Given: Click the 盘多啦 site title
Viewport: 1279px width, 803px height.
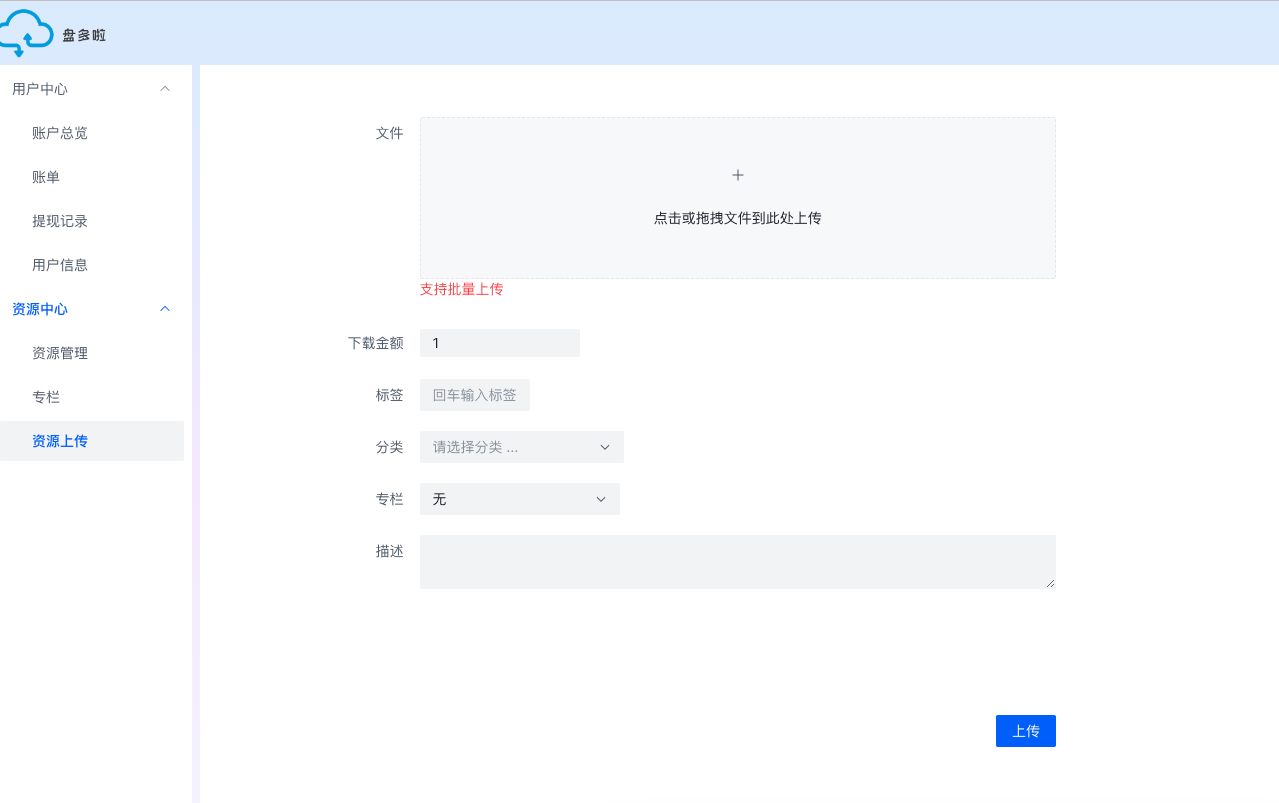Looking at the screenshot, I should coord(84,35).
